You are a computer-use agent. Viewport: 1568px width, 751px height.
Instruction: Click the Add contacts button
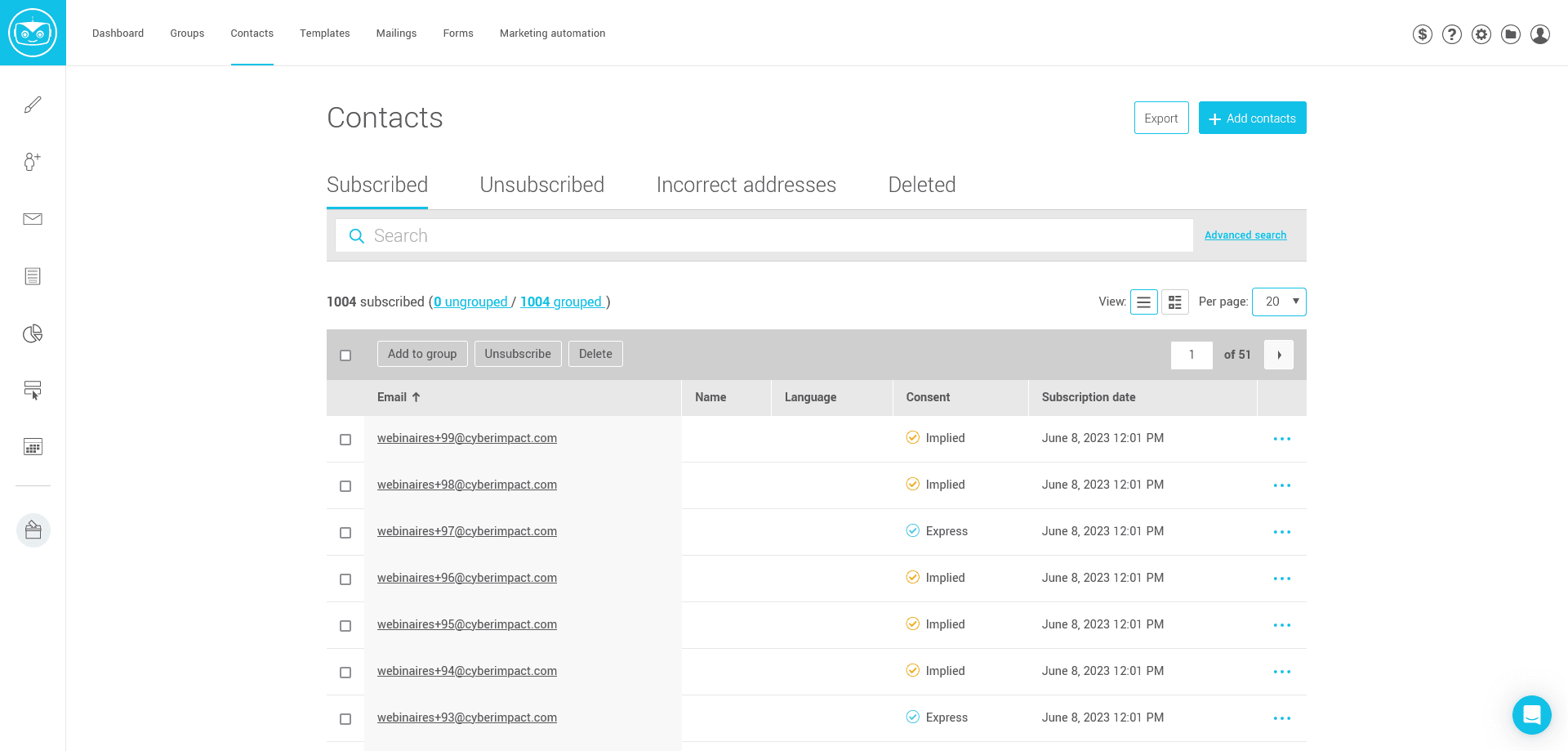pos(1252,118)
